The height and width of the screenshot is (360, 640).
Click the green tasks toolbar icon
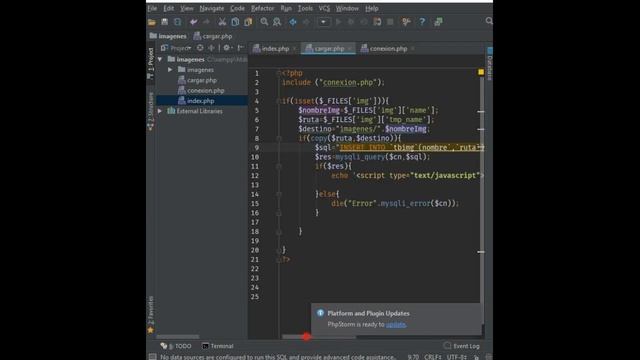tap(438, 22)
